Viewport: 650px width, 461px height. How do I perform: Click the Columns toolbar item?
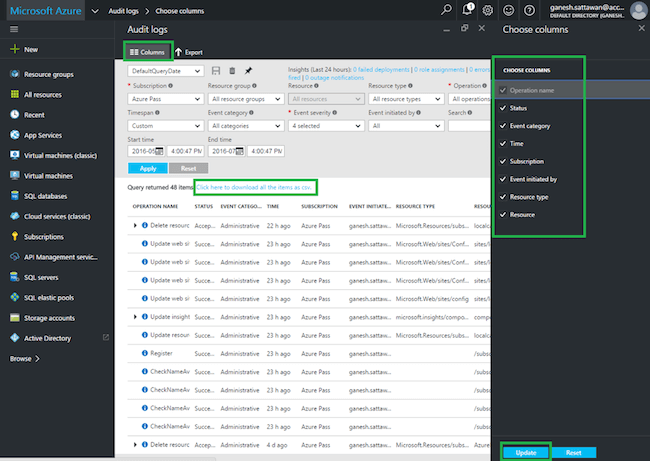pyautogui.click(x=146, y=51)
